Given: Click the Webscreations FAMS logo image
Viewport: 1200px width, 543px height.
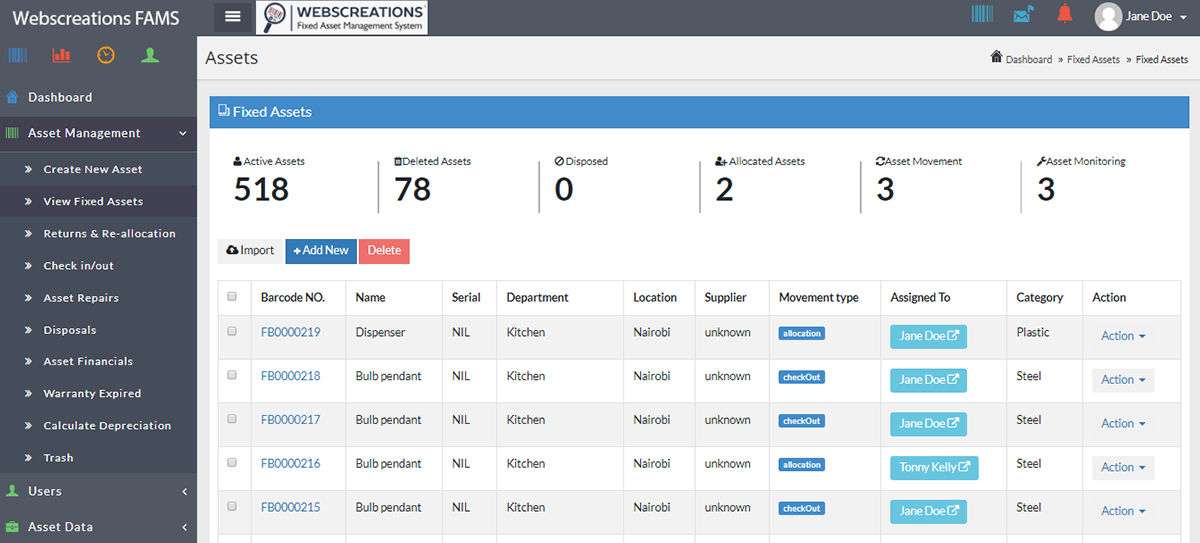Looking at the screenshot, I should [342, 18].
